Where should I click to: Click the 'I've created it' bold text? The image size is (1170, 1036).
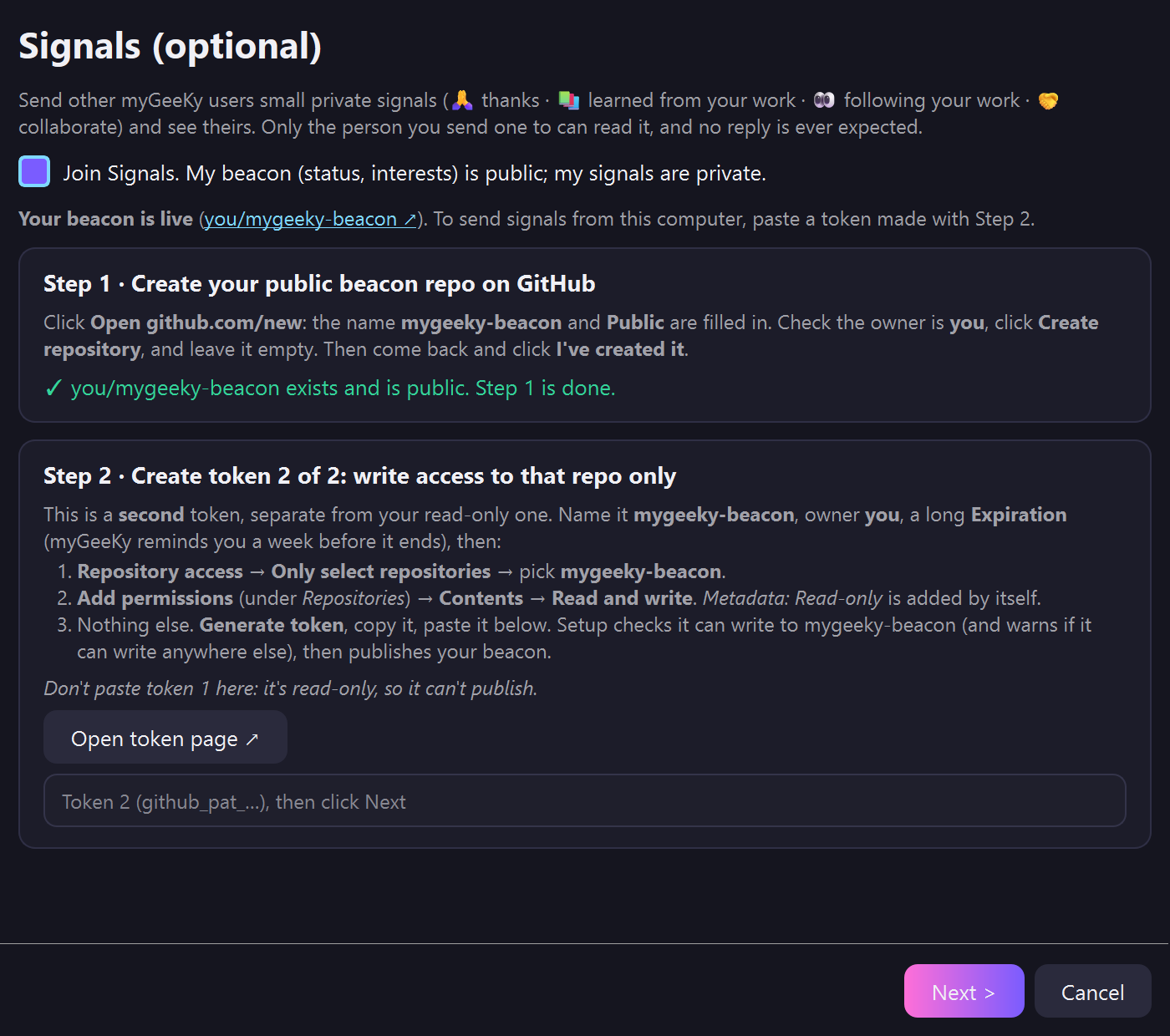coord(620,349)
